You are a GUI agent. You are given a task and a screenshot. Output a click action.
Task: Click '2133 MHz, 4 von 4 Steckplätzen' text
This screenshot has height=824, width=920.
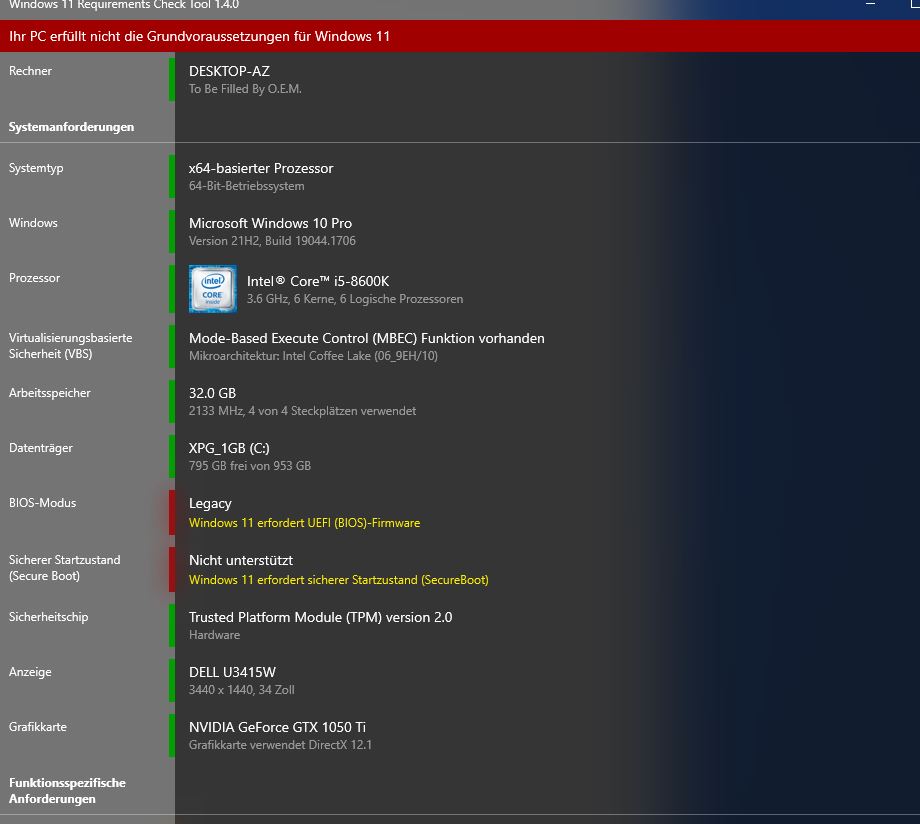tap(302, 411)
